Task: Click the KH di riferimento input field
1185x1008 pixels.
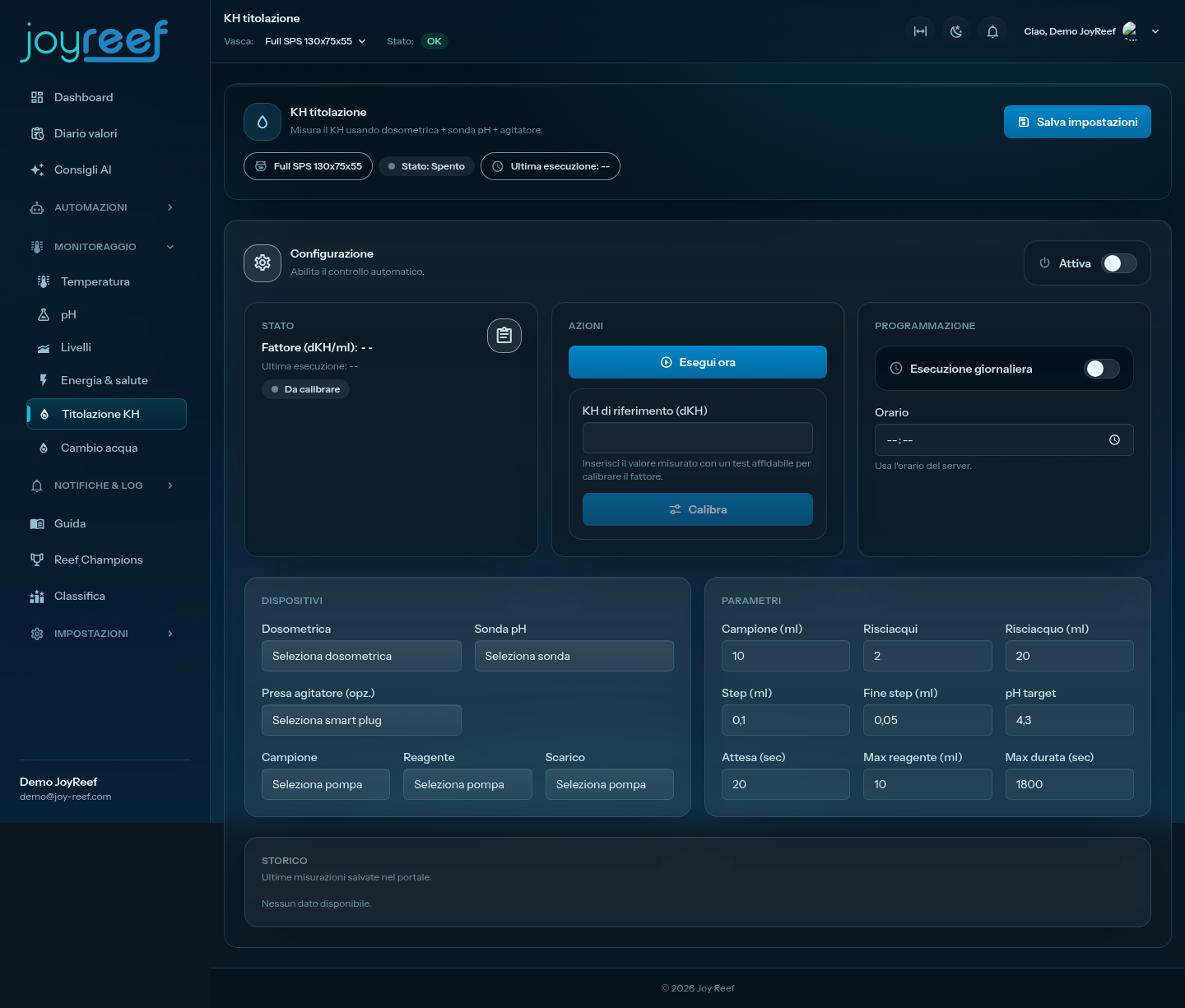Action: click(698, 438)
